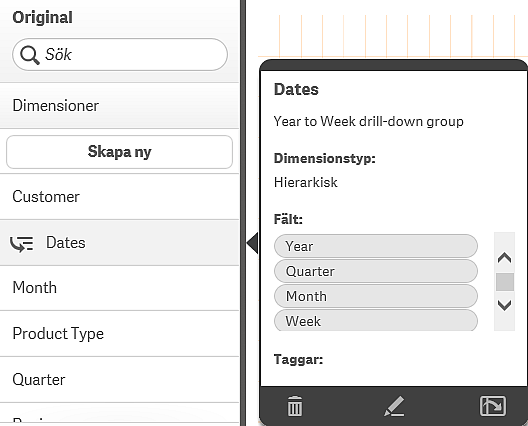Select the Month dimension in list
This screenshot has width=528, height=426.
[120, 288]
